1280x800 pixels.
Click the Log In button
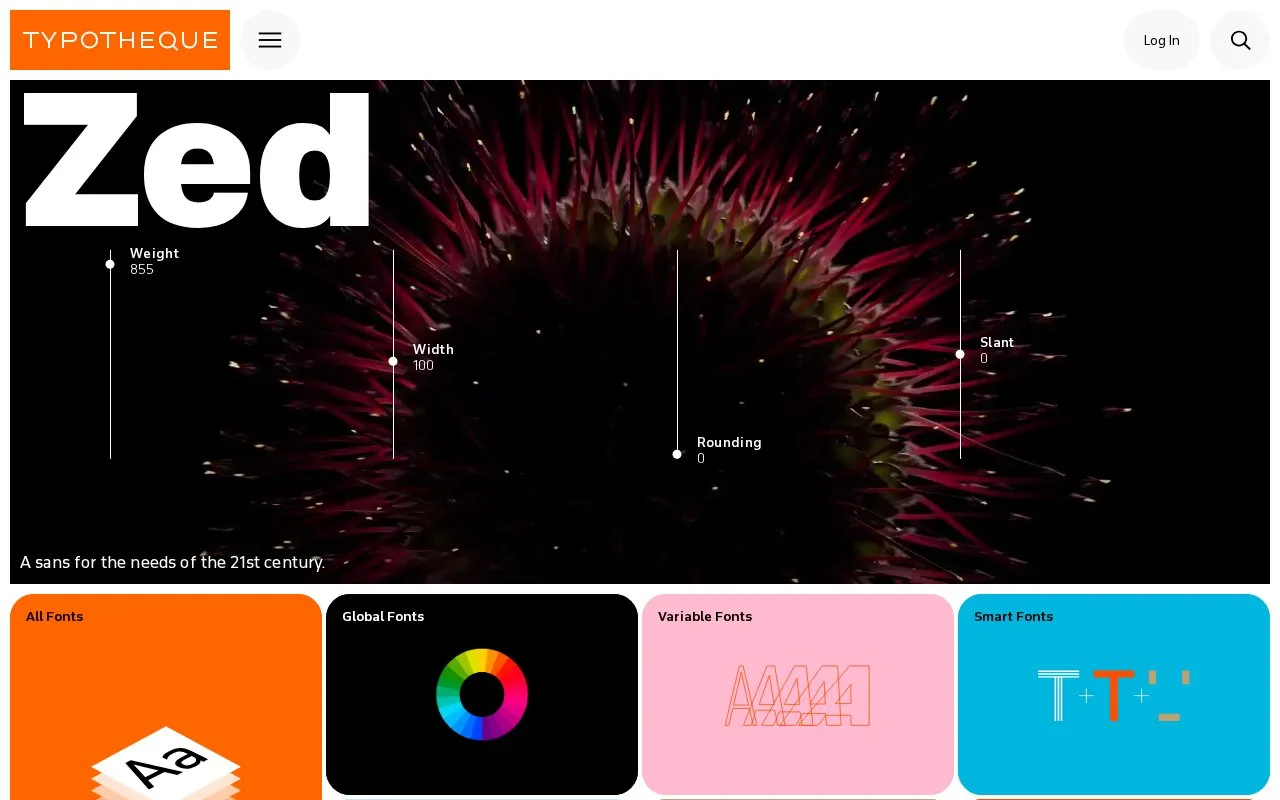point(1162,40)
